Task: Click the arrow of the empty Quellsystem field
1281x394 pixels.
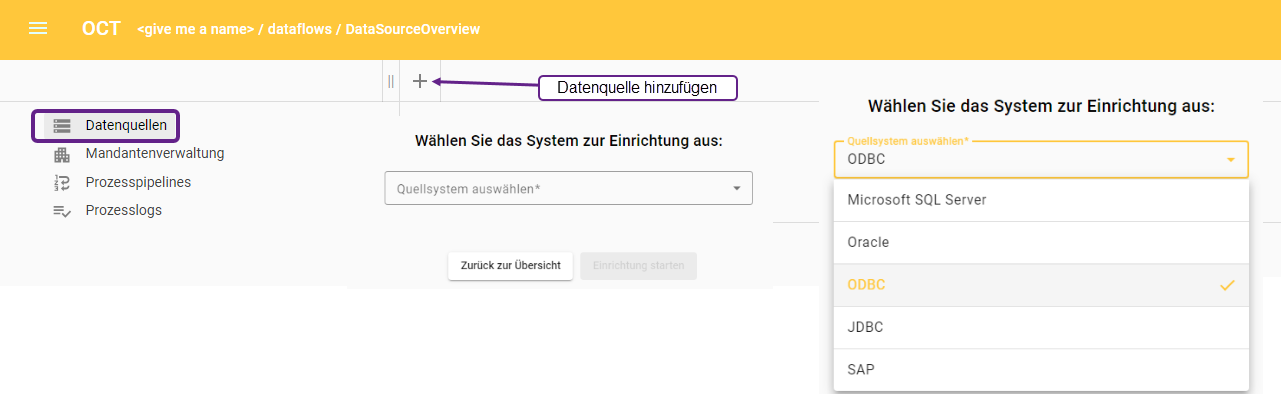Action: point(737,188)
